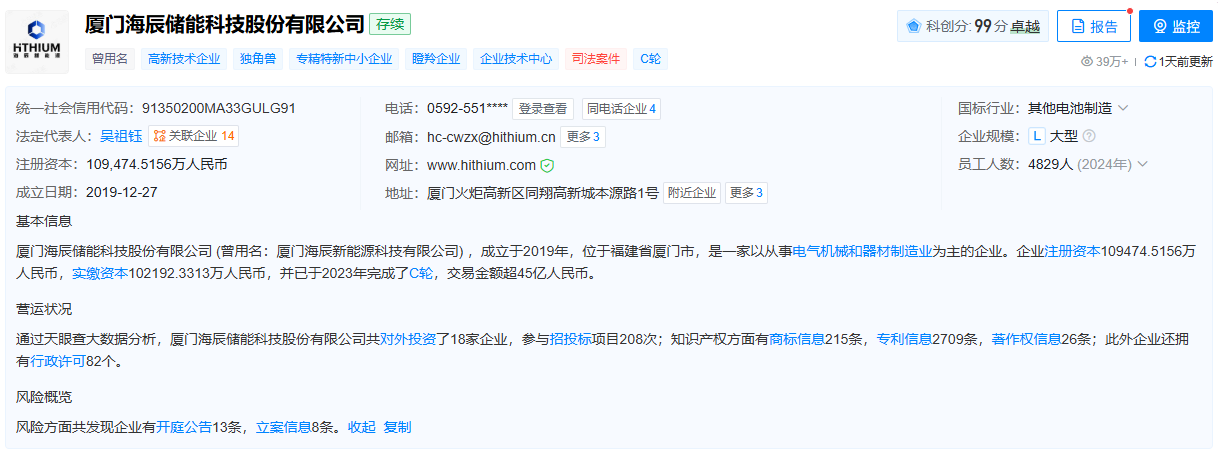
Task: Click 登录查看 to reveal phone number
Action: coord(543,109)
